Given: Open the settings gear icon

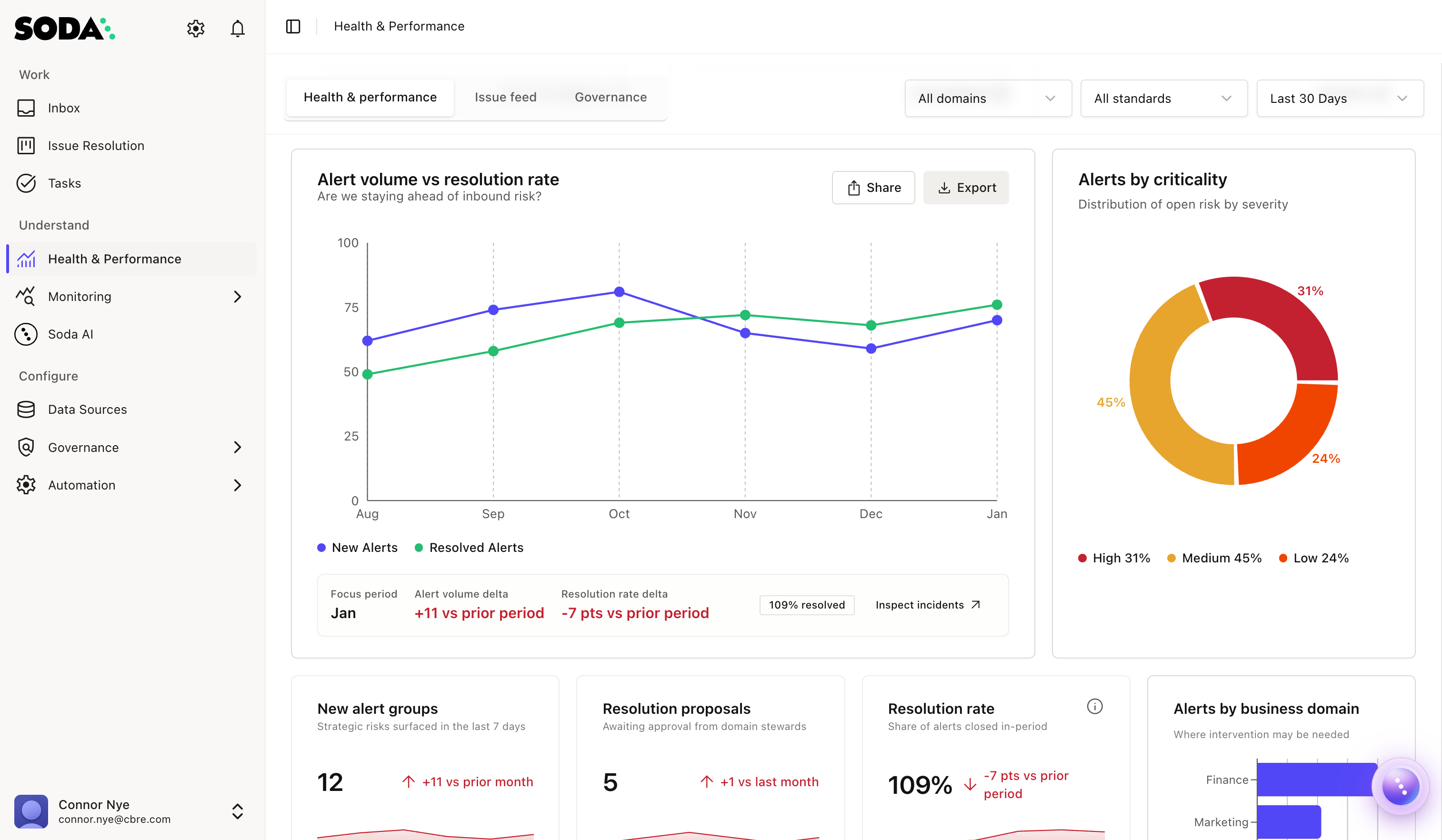Looking at the screenshot, I should pyautogui.click(x=196, y=28).
